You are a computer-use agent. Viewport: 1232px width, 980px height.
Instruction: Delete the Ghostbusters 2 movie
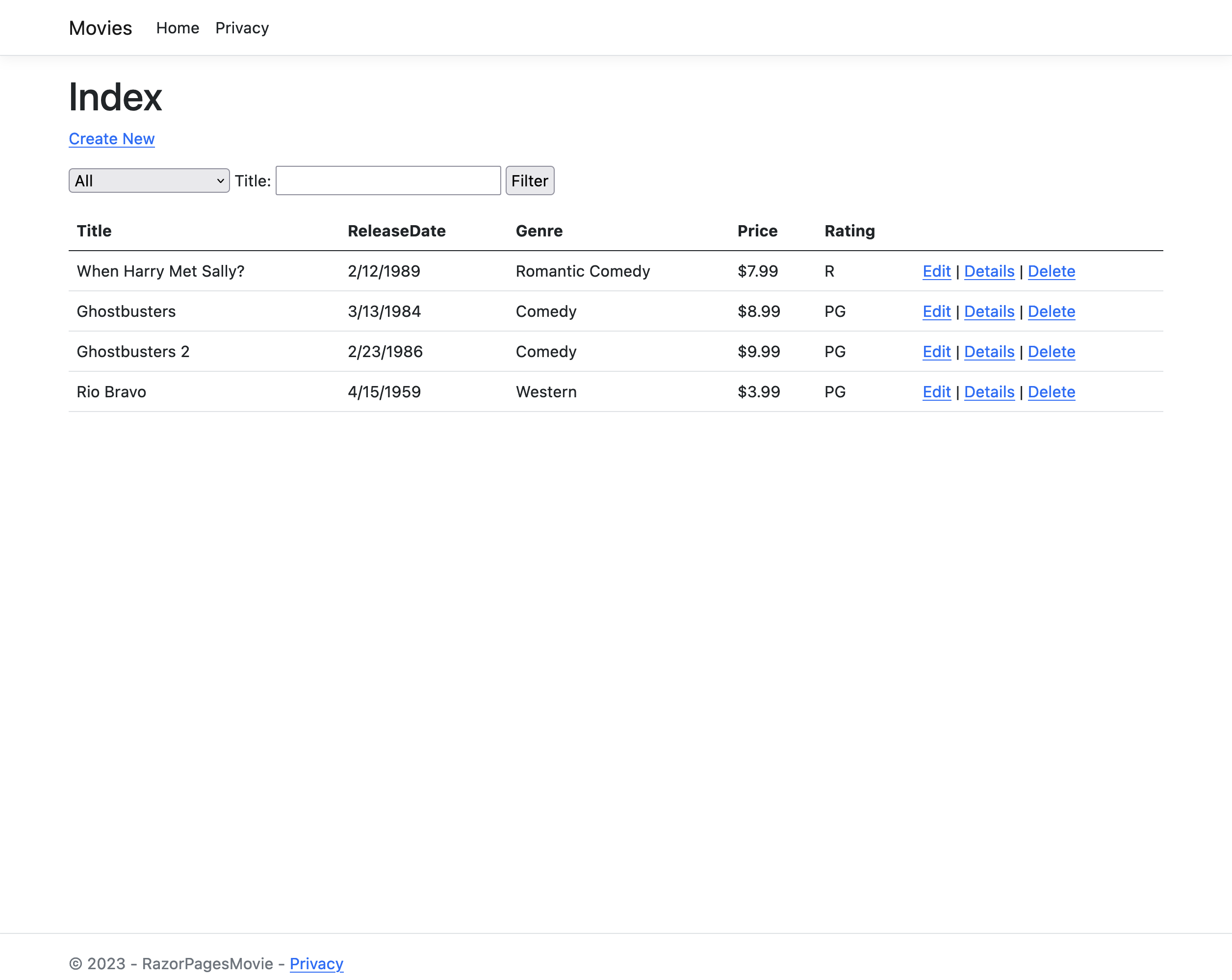click(1052, 351)
